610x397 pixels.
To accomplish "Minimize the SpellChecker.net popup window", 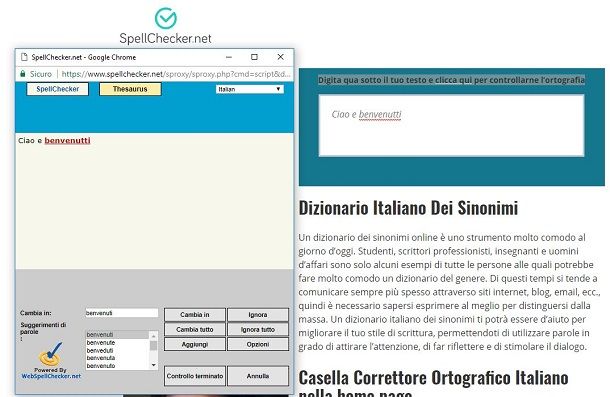I will 229,57.
